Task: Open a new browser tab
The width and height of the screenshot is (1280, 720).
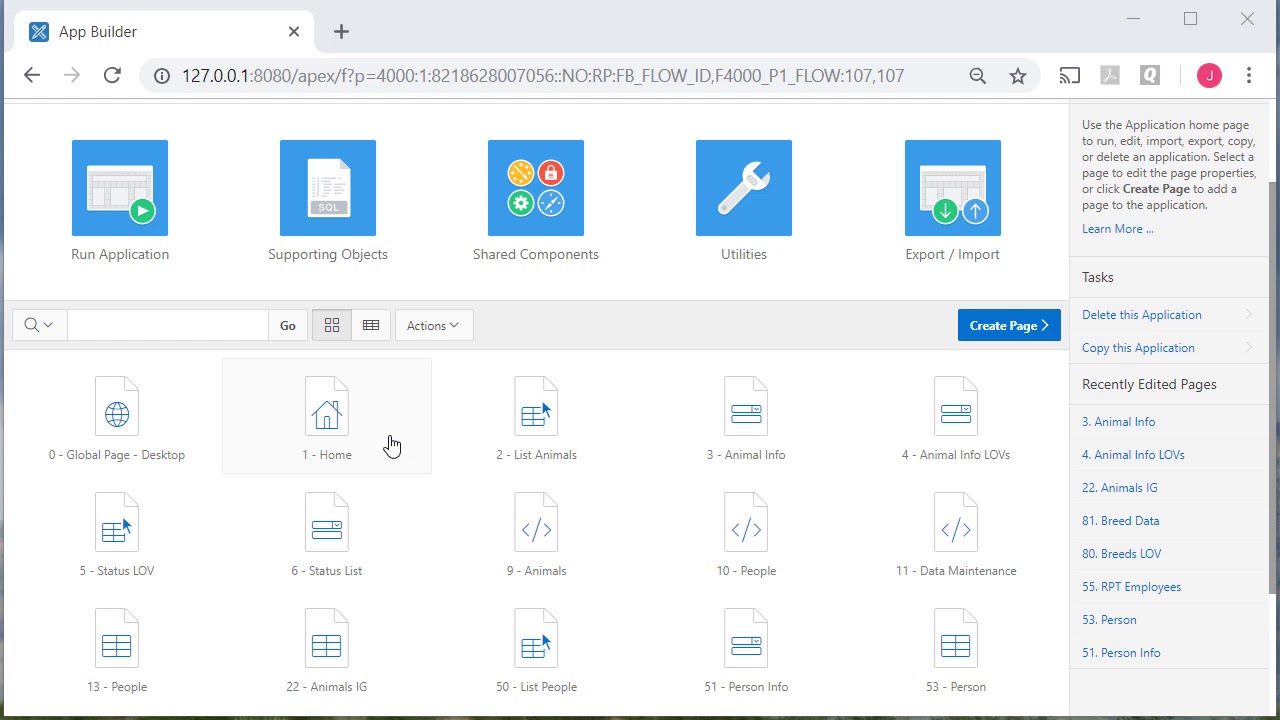Action: pyautogui.click(x=341, y=32)
